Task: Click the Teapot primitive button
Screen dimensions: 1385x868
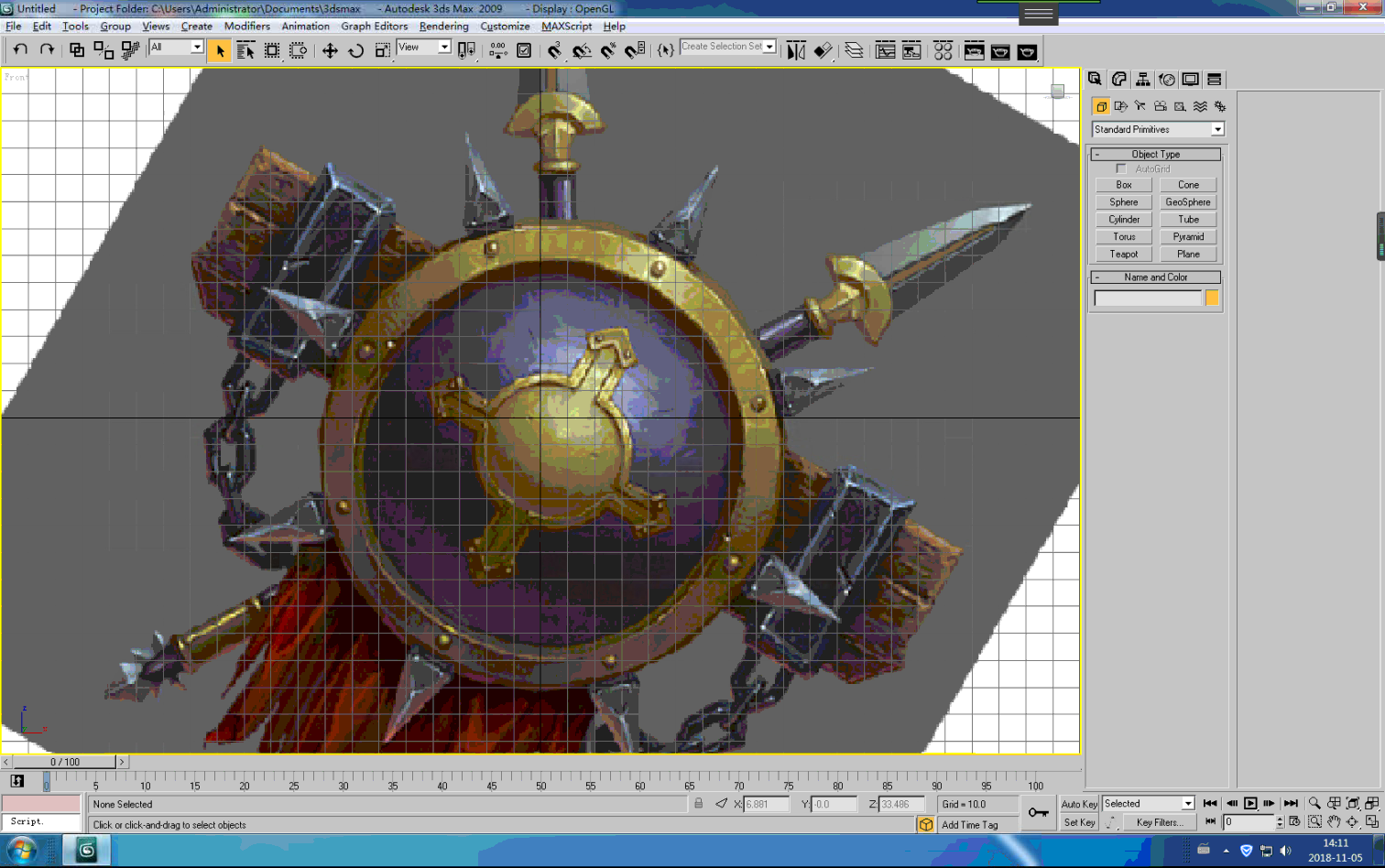Action: tap(1124, 254)
